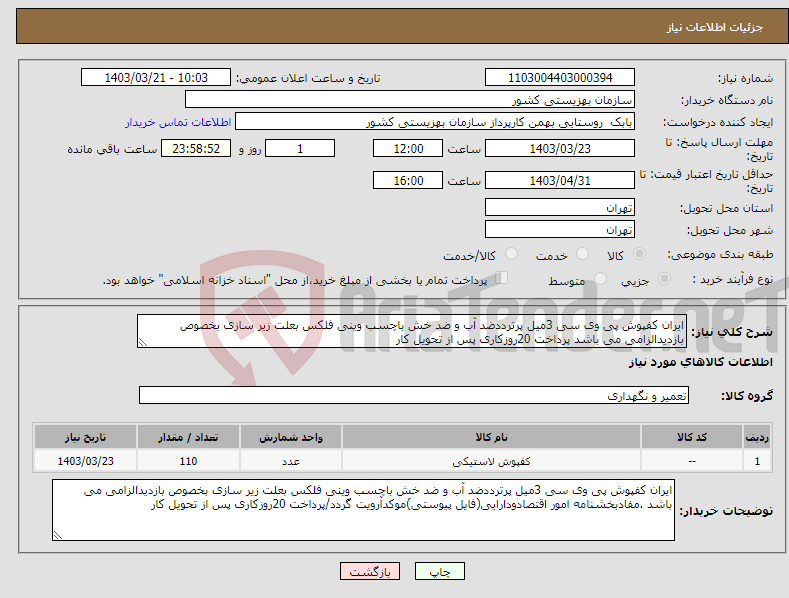Select the خدمت radio button
The width and height of the screenshot is (789, 598).
click(x=582, y=254)
